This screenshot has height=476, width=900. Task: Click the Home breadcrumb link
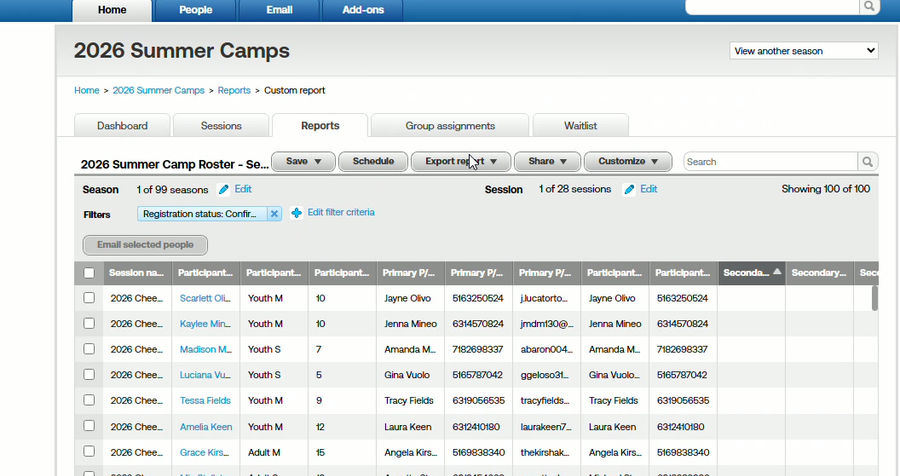pyautogui.click(x=87, y=90)
